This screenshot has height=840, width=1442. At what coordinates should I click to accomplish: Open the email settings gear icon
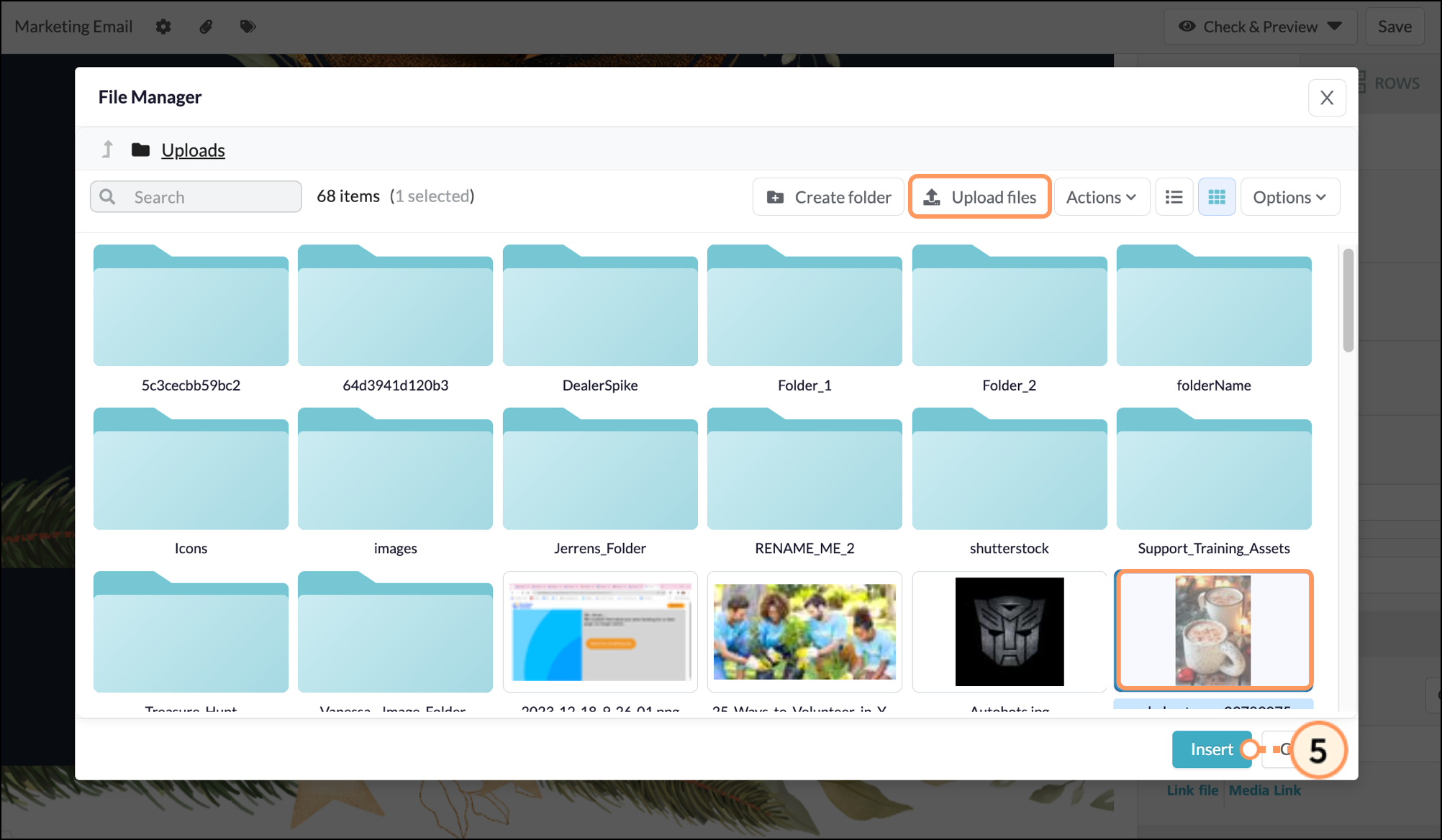[x=163, y=27]
